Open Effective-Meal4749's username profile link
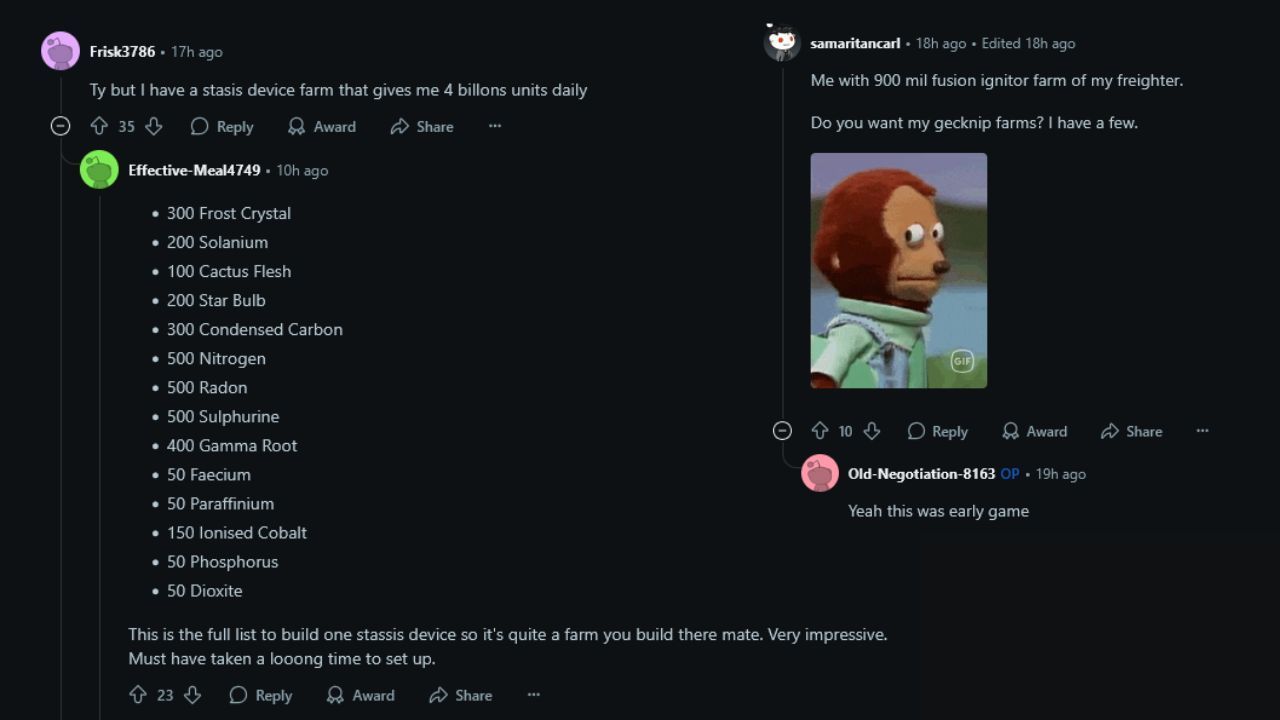Image resolution: width=1280 pixels, height=720 pixels. click(x=194, y=170)
